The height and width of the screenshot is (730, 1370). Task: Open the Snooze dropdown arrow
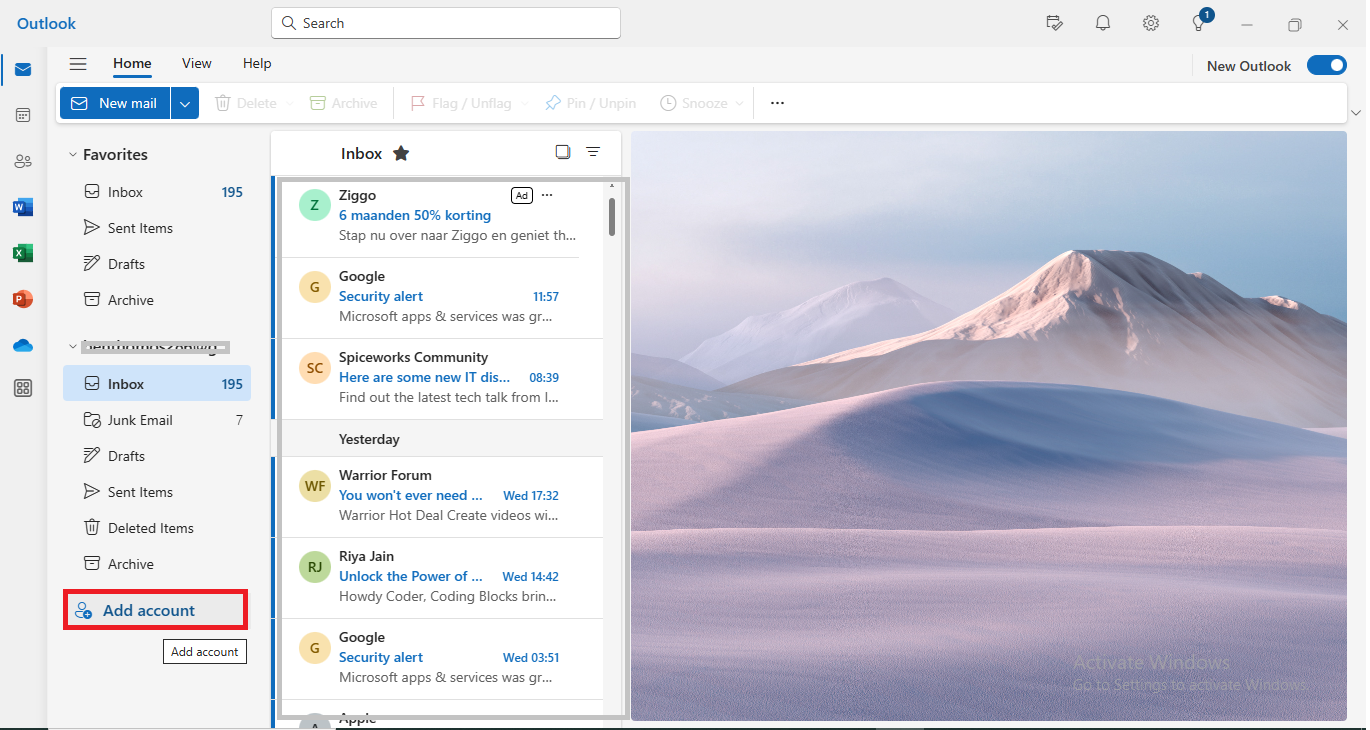(740, 103)
